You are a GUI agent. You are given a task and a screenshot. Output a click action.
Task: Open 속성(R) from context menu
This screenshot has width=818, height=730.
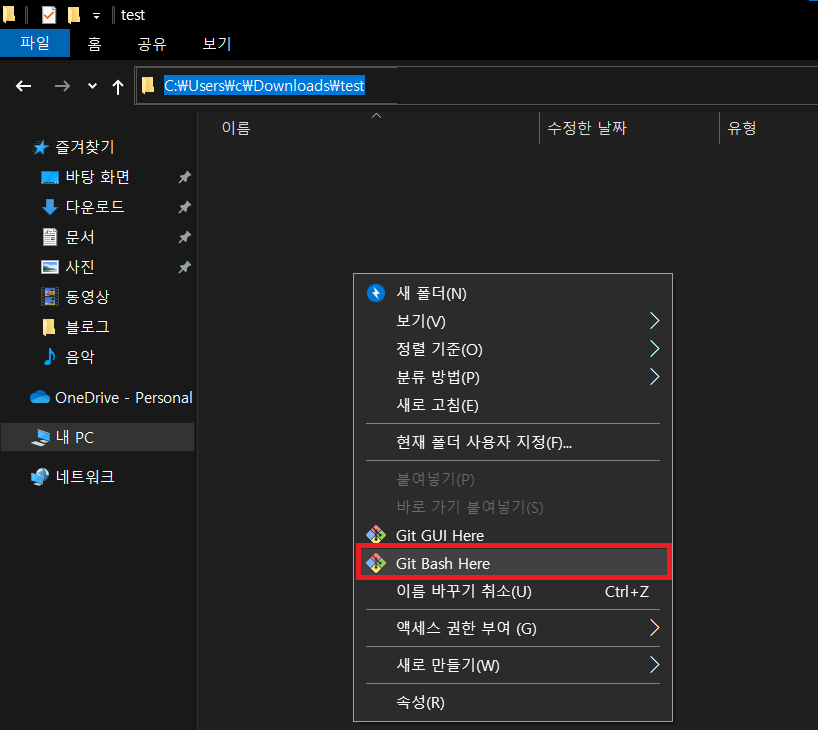513,702
